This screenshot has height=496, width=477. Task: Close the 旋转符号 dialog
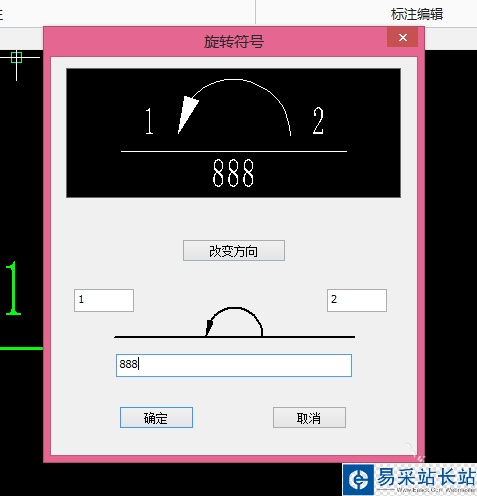(x=403, y=38)
